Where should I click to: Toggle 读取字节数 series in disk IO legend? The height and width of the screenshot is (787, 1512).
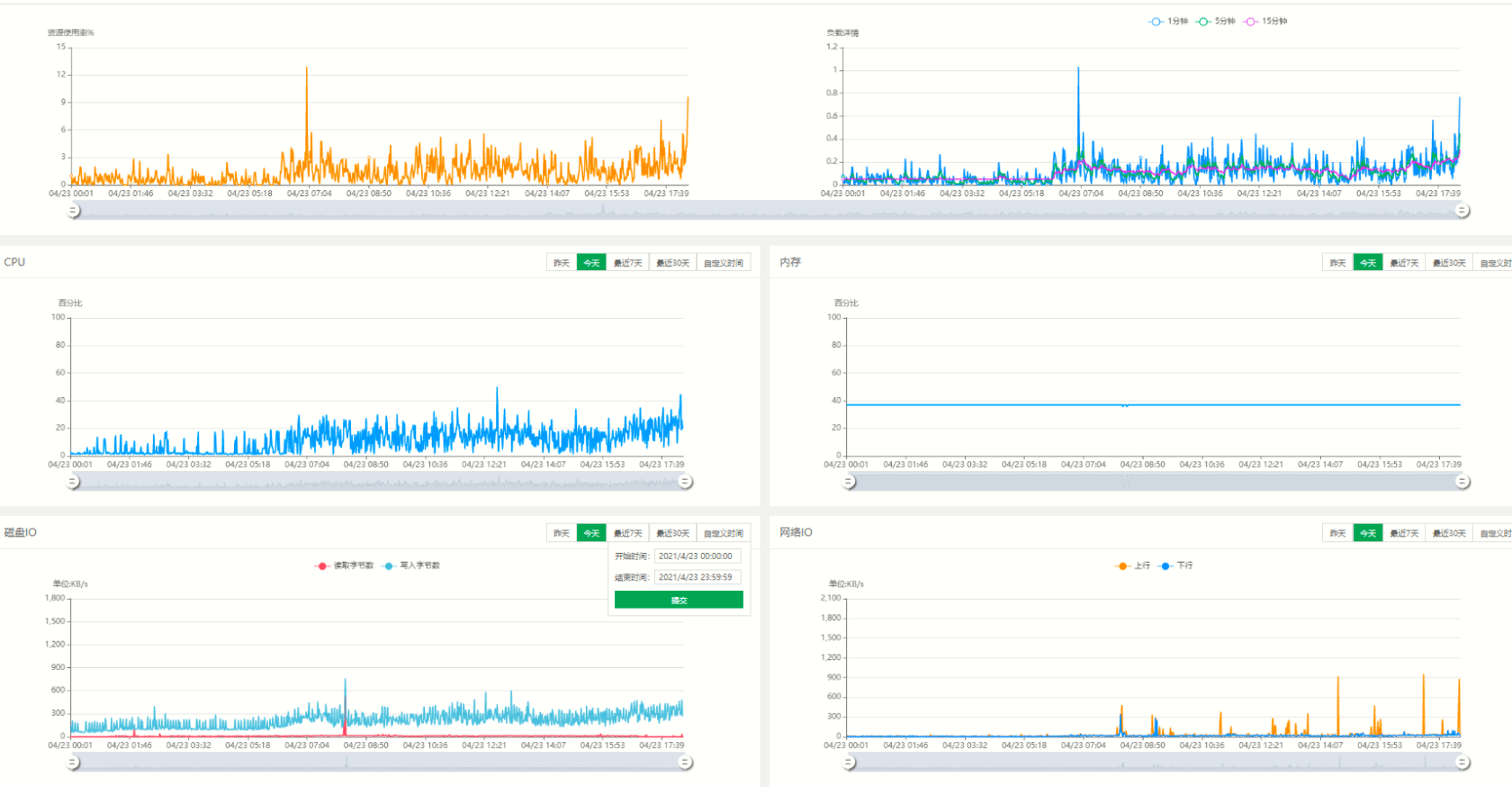345,565
